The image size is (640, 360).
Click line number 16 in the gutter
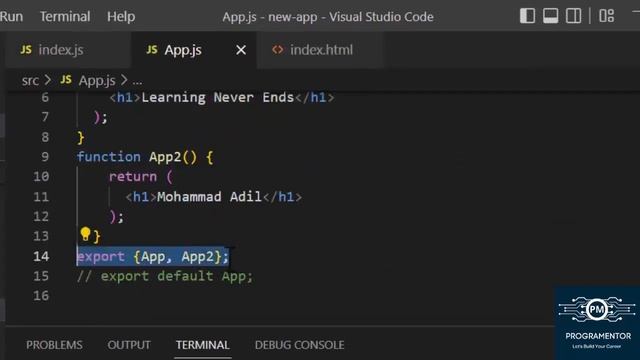pos(41,296)
